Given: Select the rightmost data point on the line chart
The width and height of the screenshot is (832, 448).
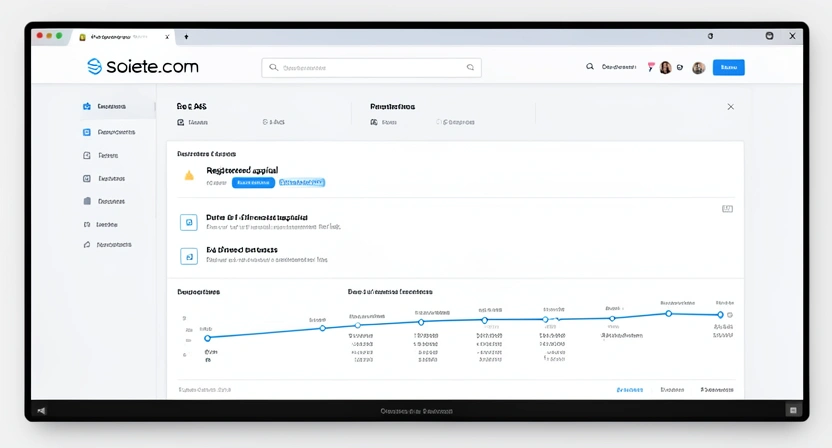Looking at the screenshot, I should [x=720, y=315].
